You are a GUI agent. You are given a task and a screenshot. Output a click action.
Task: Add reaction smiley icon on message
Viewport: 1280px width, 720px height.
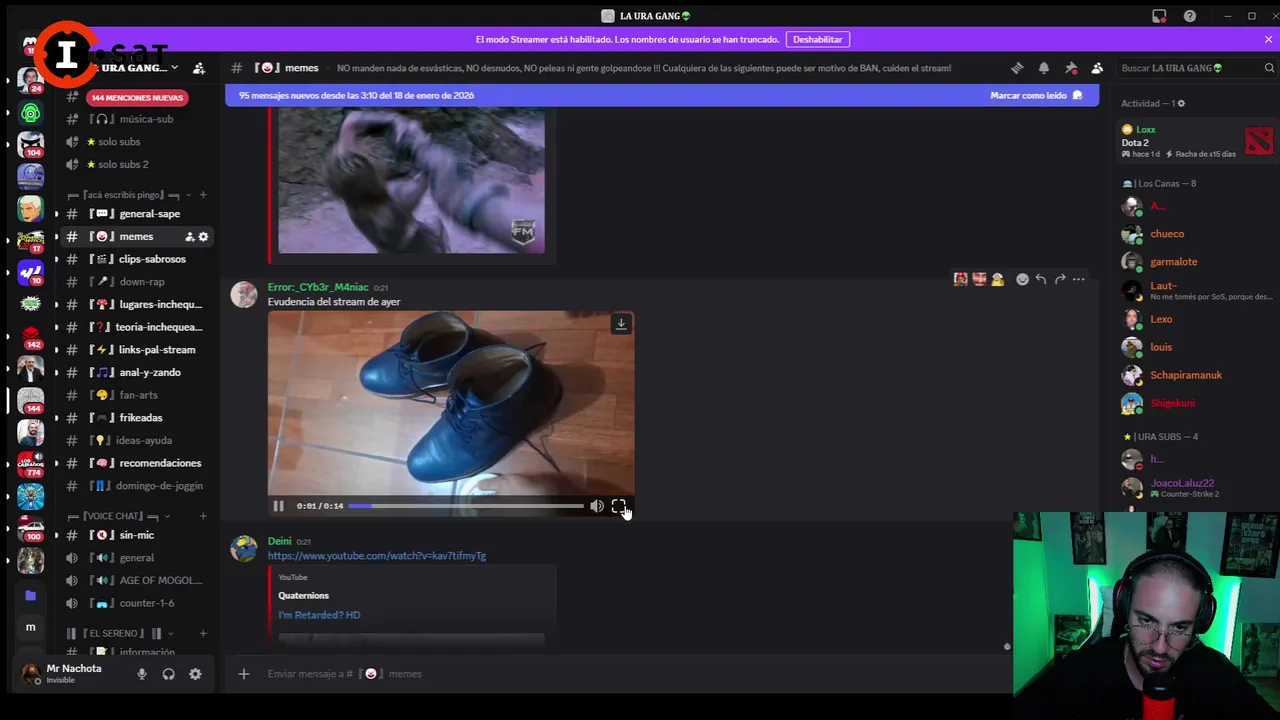pos(1022,279)
